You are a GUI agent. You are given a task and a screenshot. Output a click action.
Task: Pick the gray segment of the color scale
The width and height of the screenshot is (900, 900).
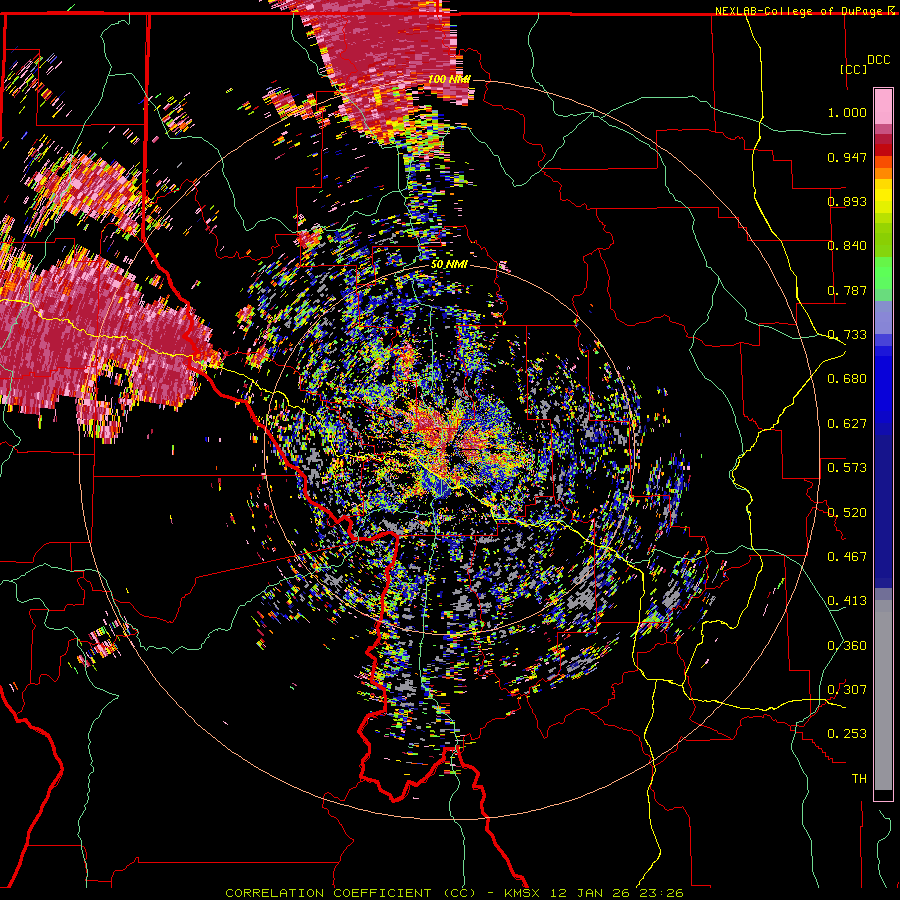click(x=883, y=695)
